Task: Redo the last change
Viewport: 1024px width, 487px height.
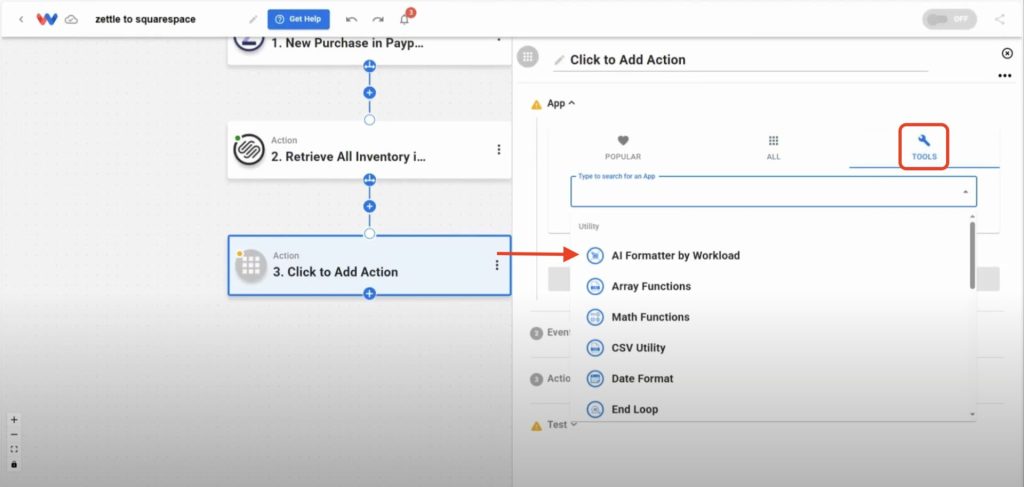Action: pos(377,19)
